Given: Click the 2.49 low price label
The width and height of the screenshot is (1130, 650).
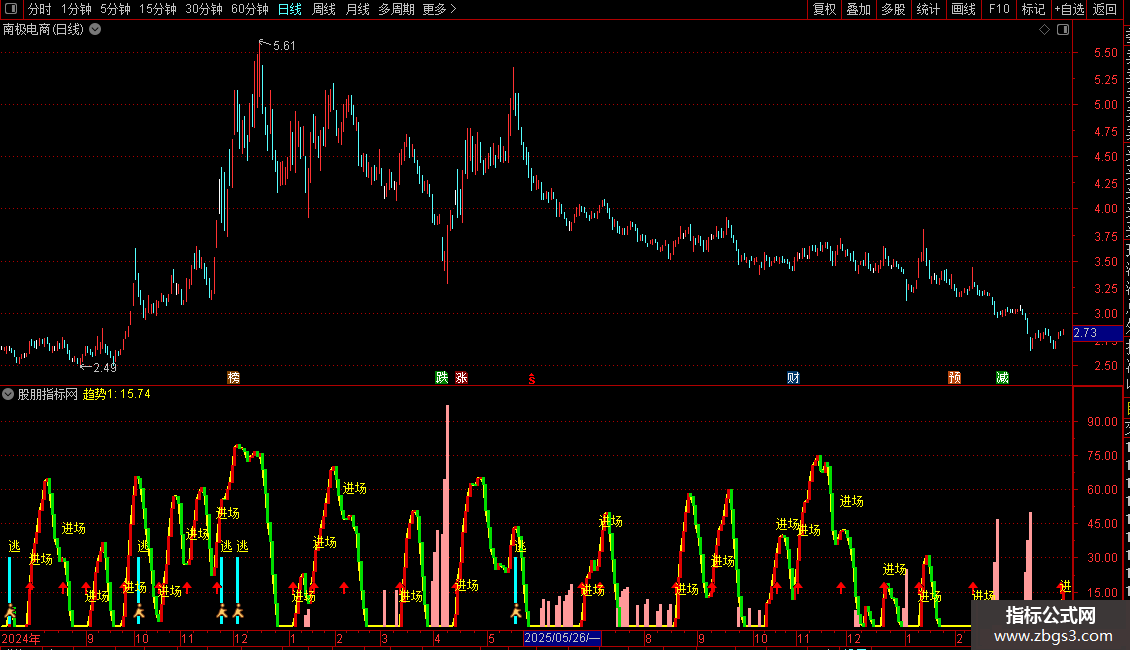Looking at the screenshot, I should coord(105,368).
